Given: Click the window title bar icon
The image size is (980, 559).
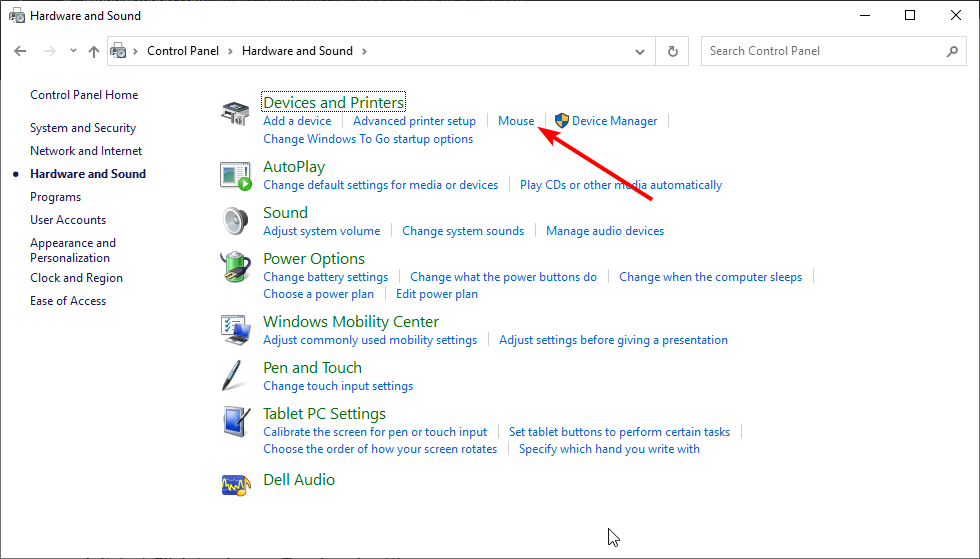Looking at the screenshot, I should pyautogui.click(x=16, y=16).
